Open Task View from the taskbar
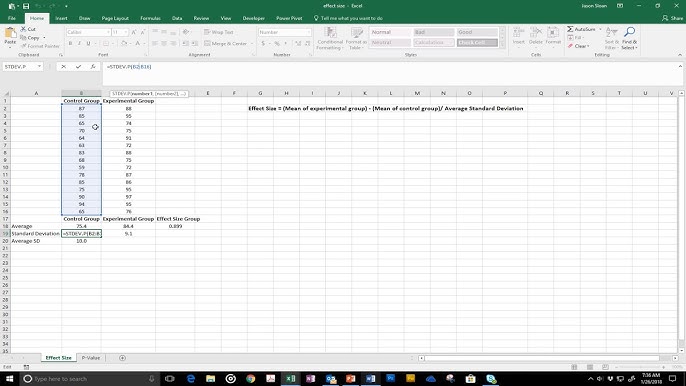The height and width of the screenshot is (386, 686). click(170, 379)
